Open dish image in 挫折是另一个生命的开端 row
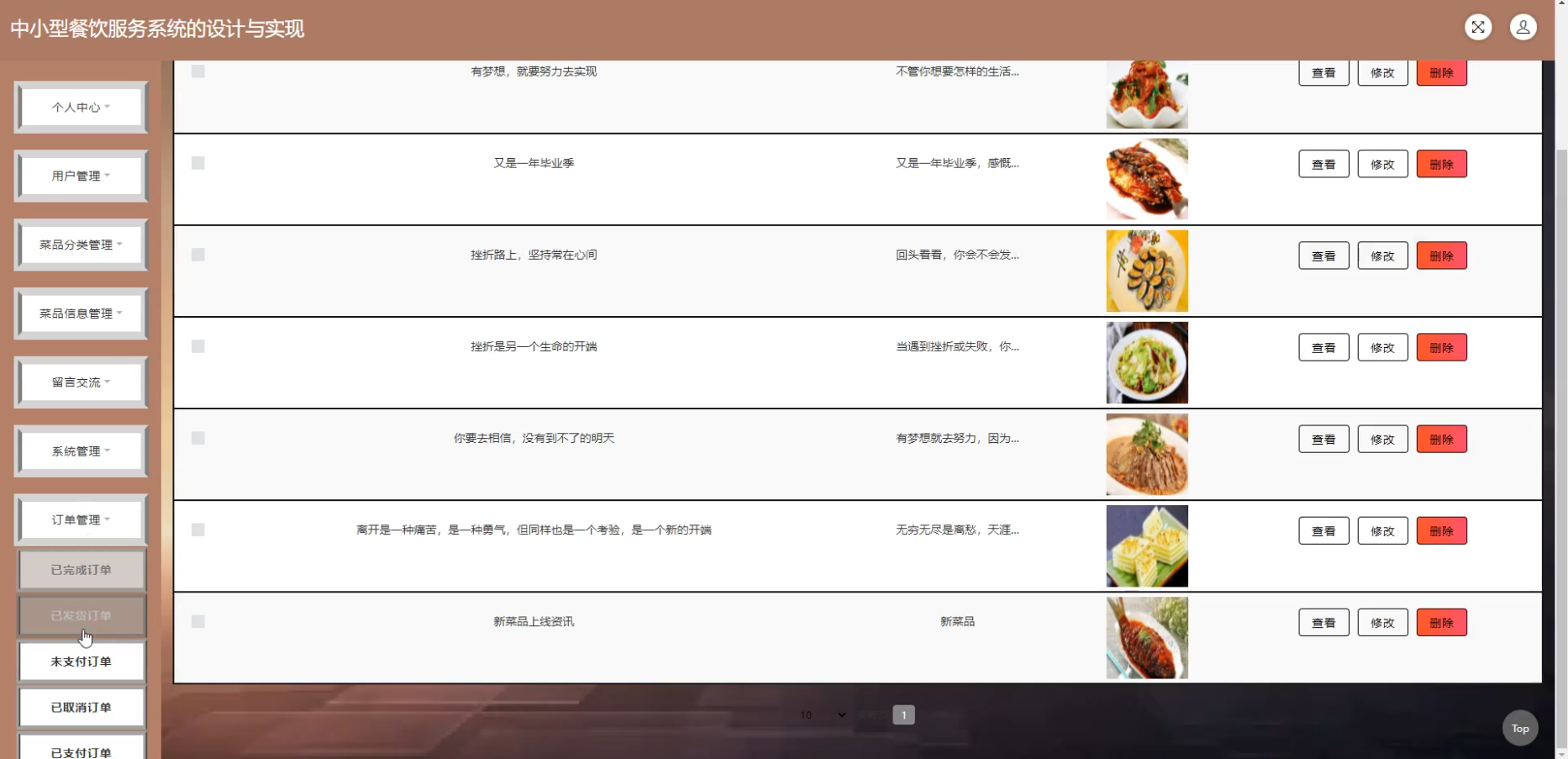Image resolution: width=1568 pixels, height=759 pixels. click(1147, 362)
